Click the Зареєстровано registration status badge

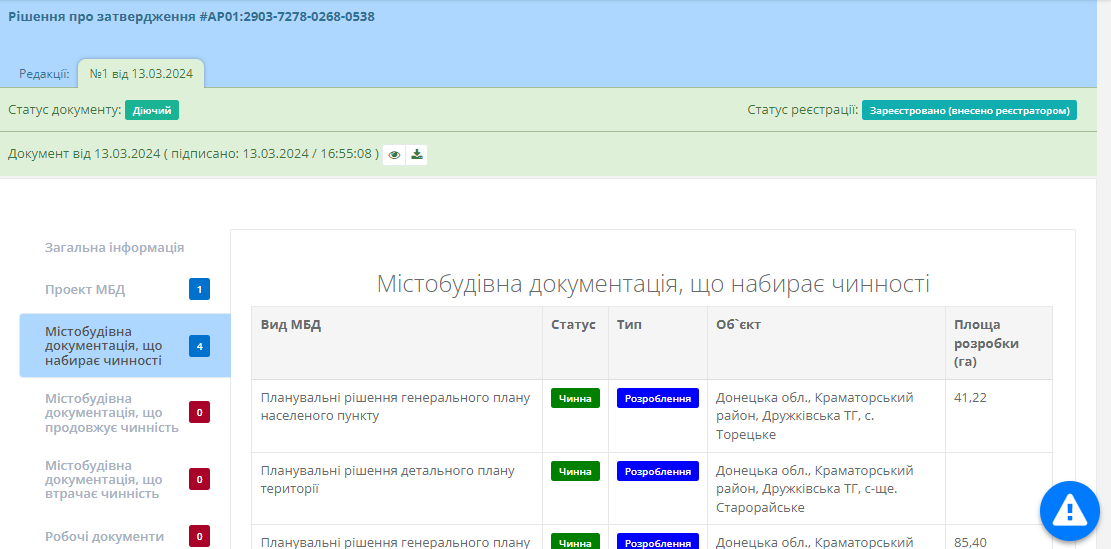click(x=969, y=110)
